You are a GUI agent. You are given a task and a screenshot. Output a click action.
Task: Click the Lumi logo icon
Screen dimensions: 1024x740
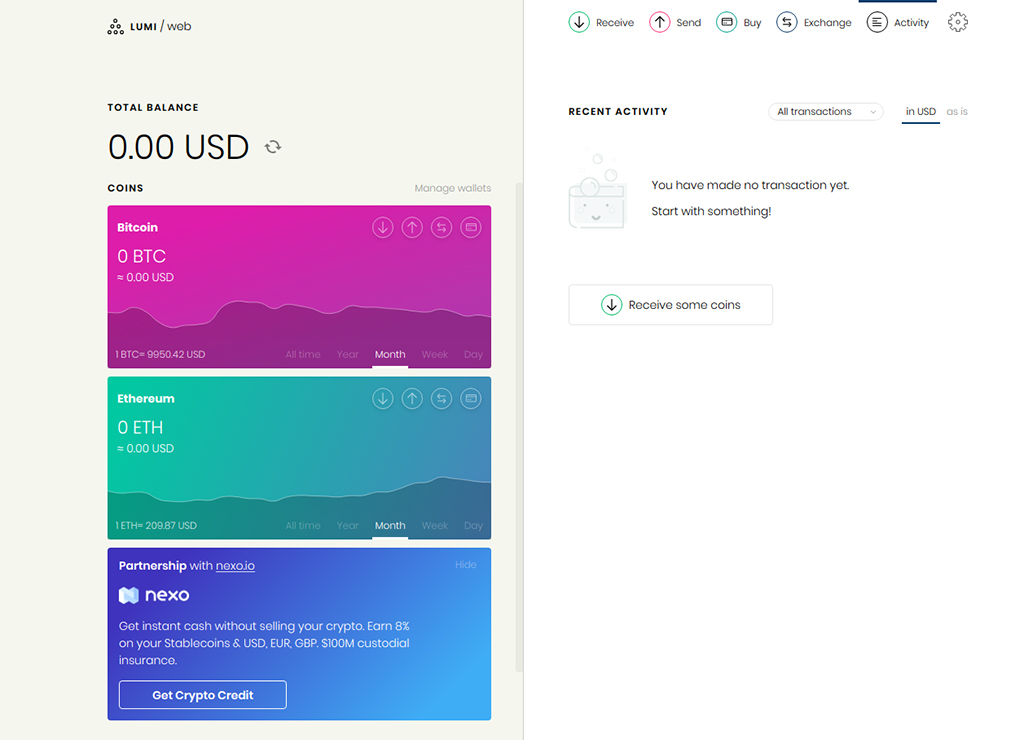[116, 27]
